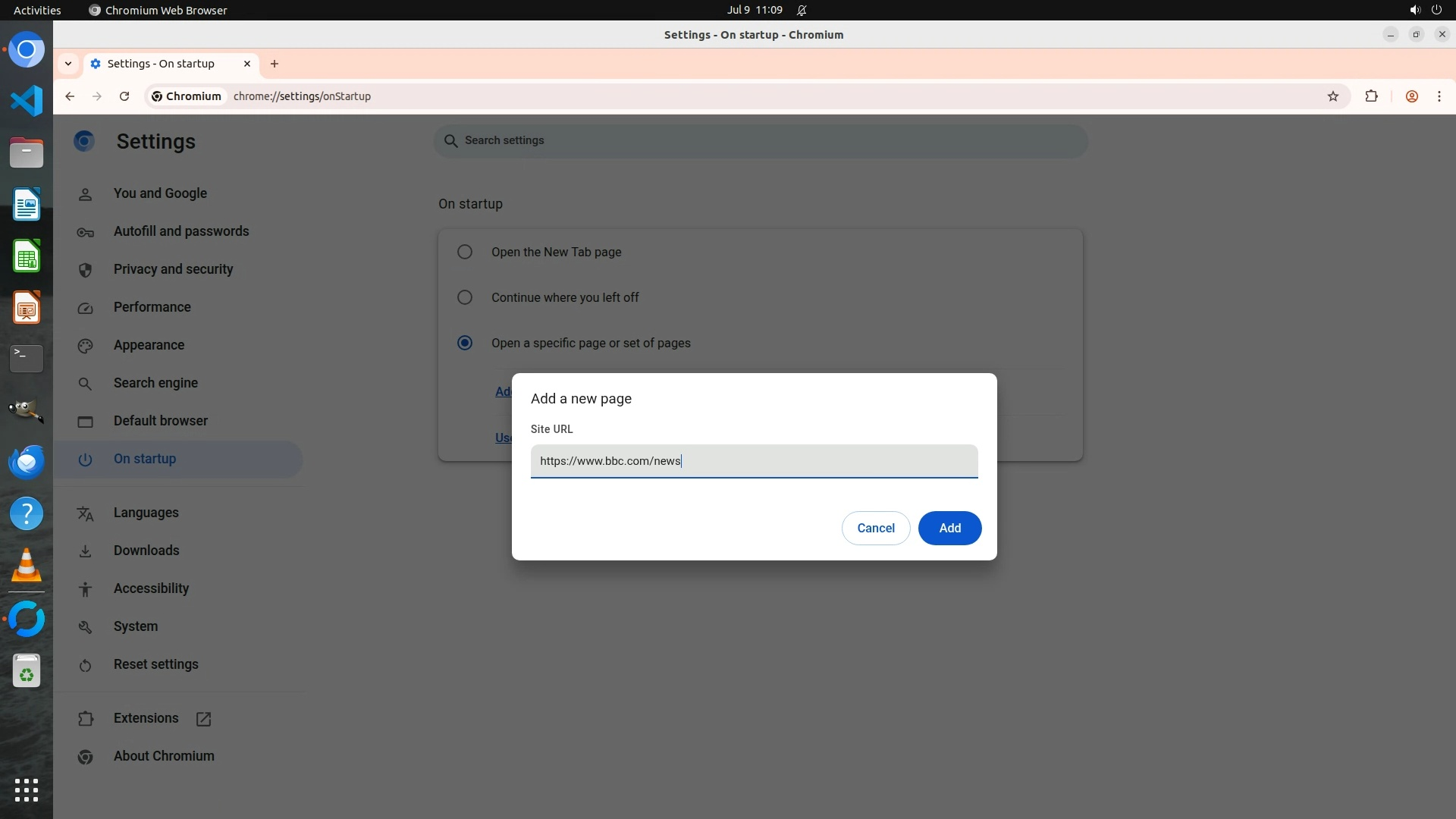The height and width of the screenshot is (819, 1456).
Task: Open the Extensions puzzle icon
Action: 1371,96
